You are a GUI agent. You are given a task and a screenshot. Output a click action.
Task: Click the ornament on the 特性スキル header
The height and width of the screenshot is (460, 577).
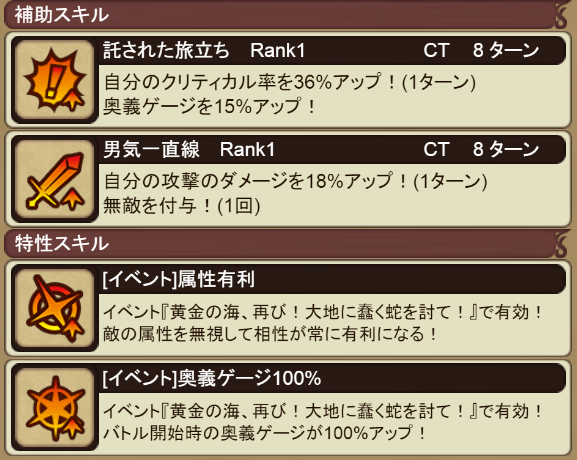click(x=562, y=244)
